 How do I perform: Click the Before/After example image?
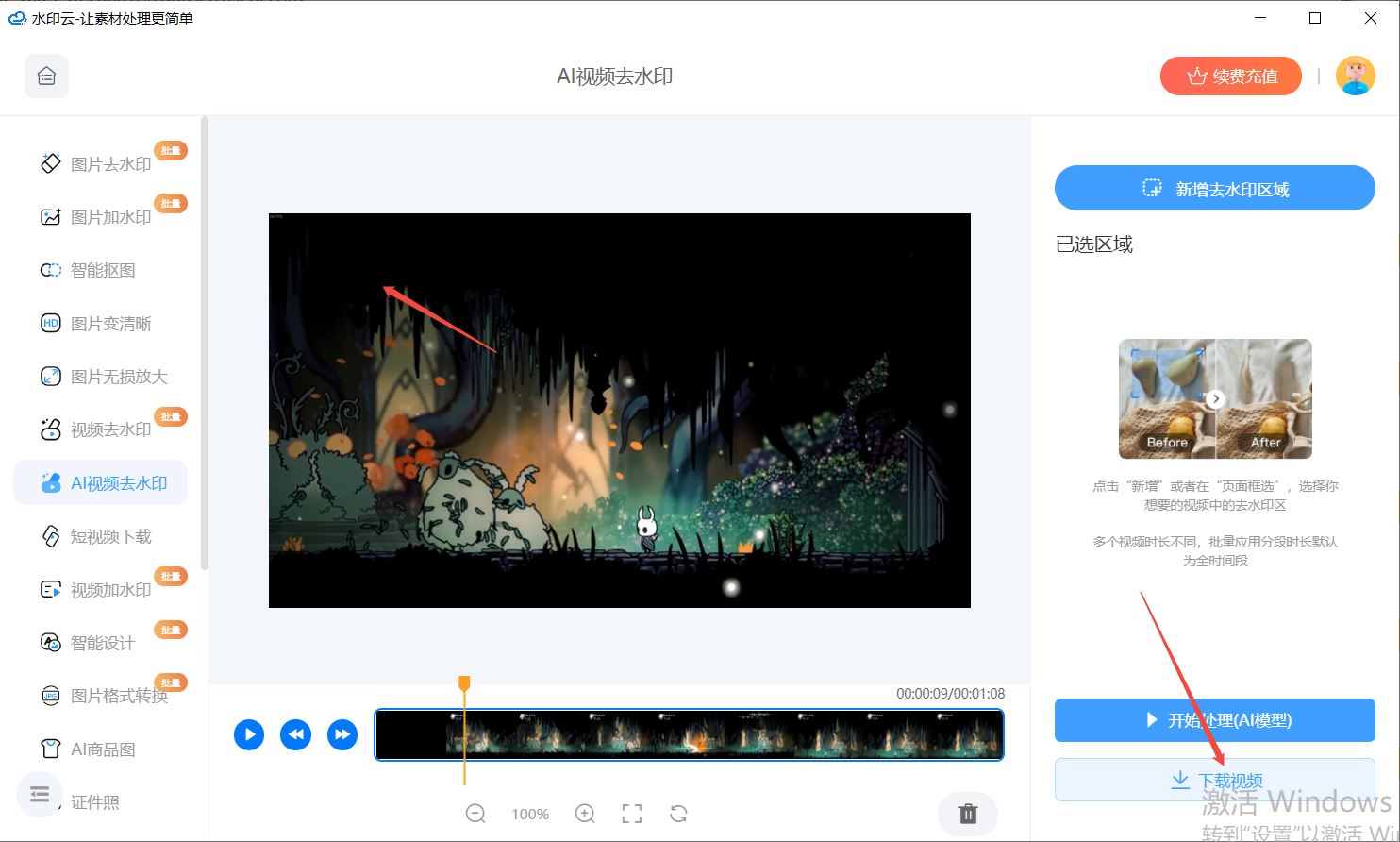coord(1215,399)
